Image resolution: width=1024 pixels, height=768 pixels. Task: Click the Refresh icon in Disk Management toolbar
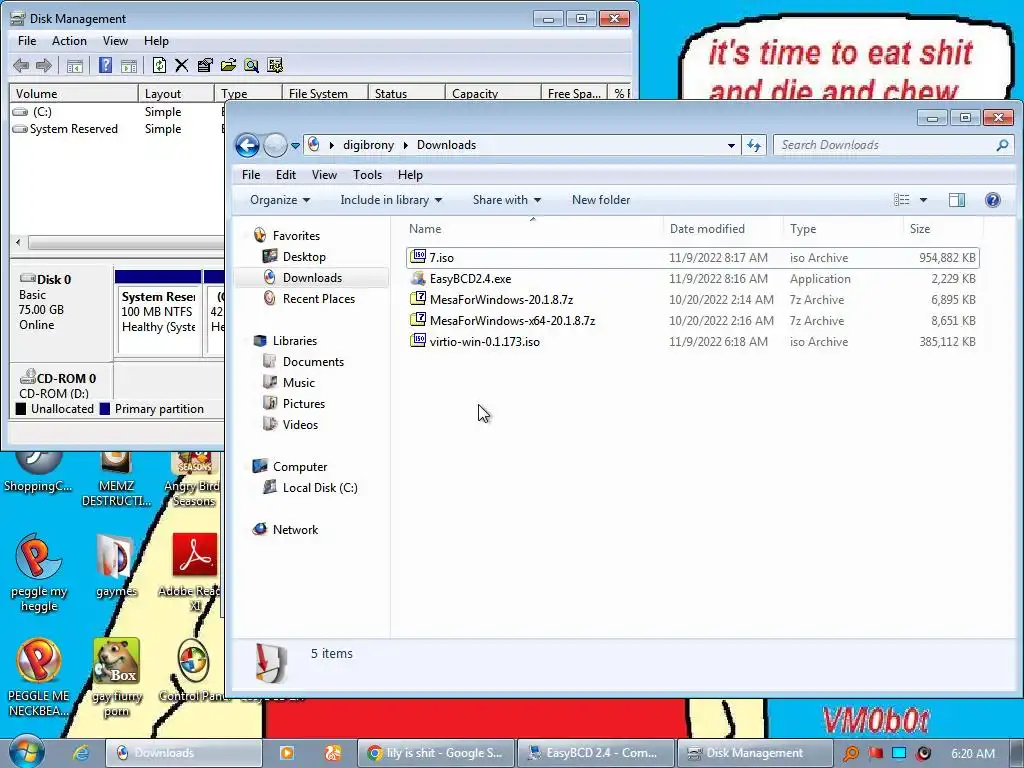click(159, 65)
